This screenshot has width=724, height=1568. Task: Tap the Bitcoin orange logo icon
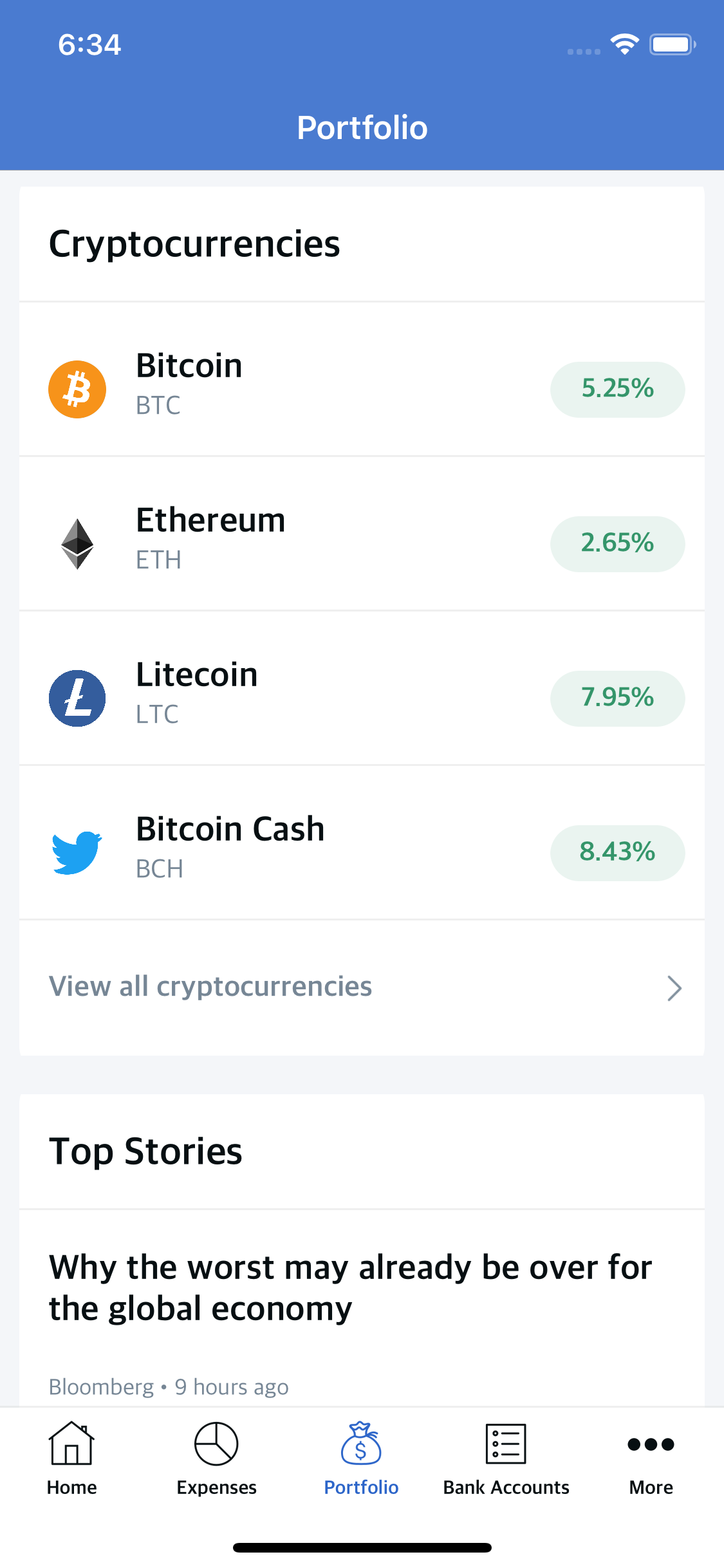tap(77, 389)
